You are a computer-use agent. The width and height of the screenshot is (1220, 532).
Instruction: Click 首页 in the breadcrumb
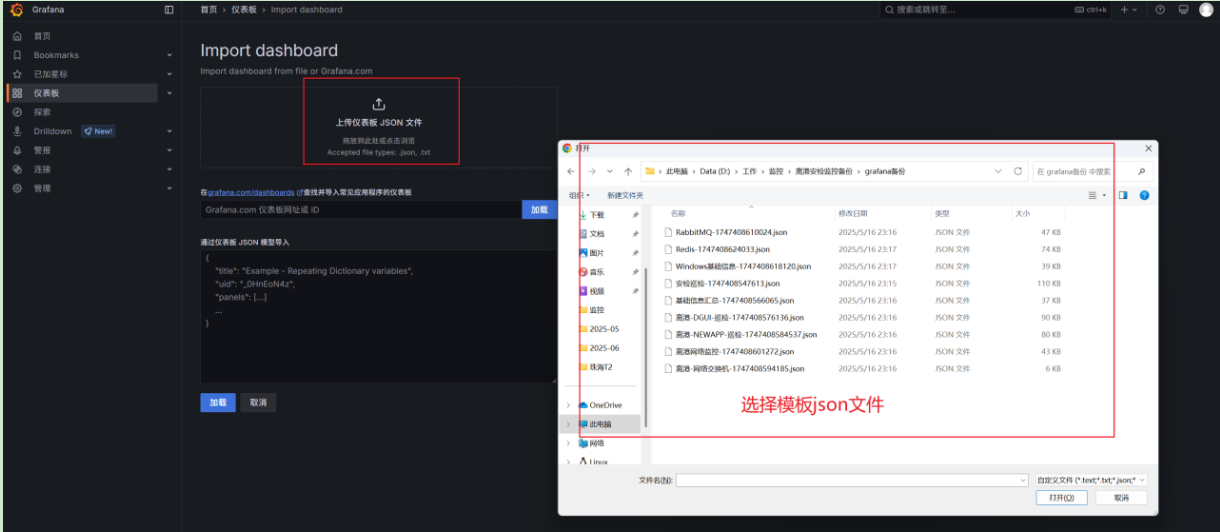click(x=208, y=10)
